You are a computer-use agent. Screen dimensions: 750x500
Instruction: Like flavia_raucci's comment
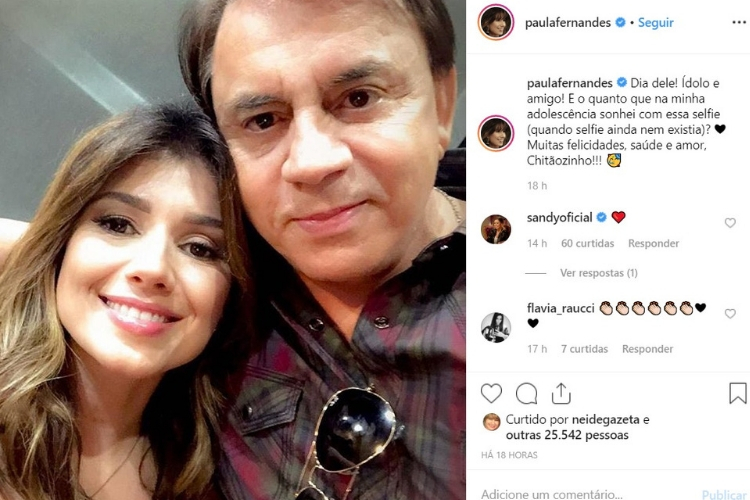click(x=730, y=314)
